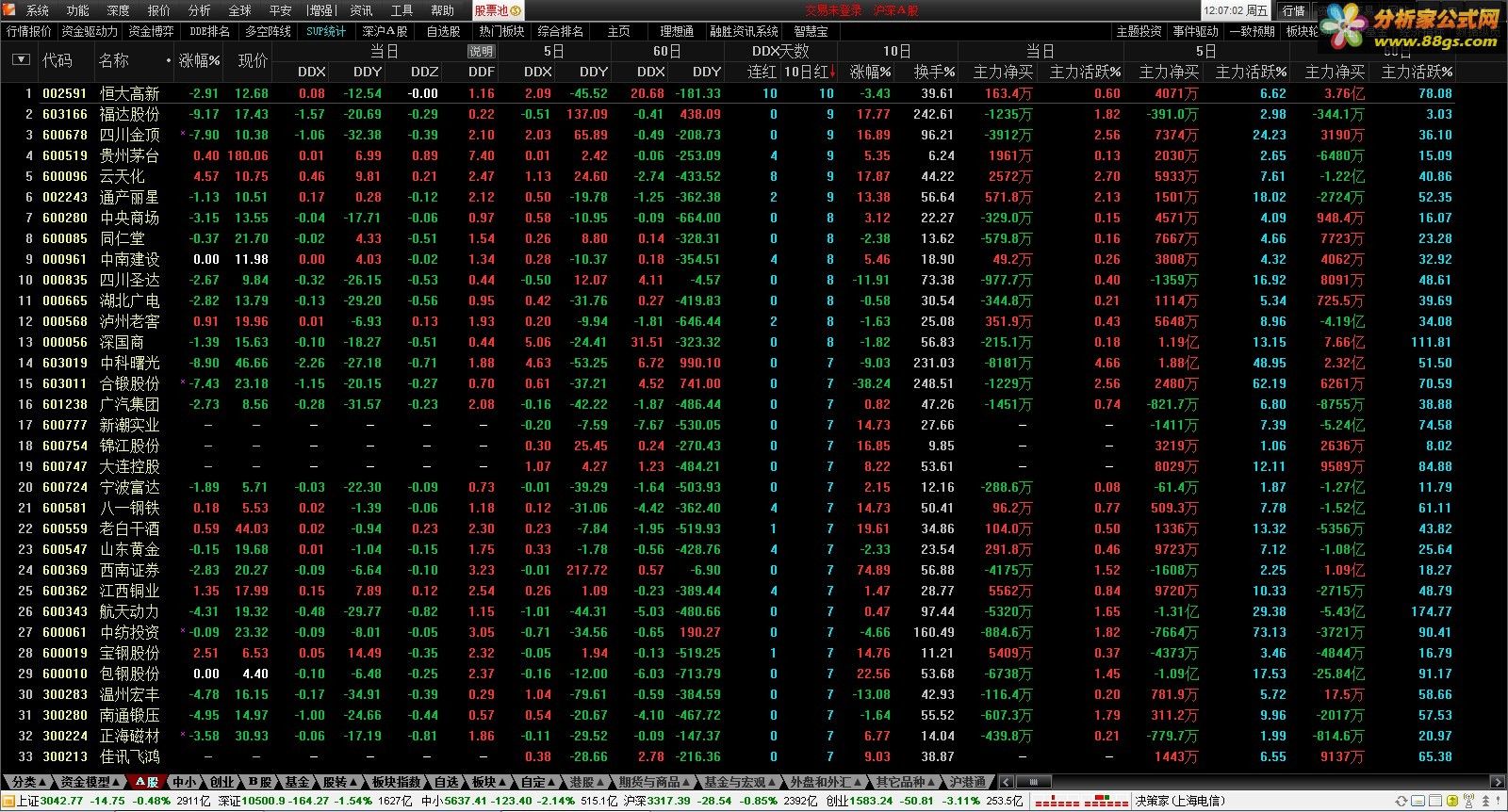Select the SUP统计 tab
The width and height of the screenshot is (1508, 812).
point(326,31)
